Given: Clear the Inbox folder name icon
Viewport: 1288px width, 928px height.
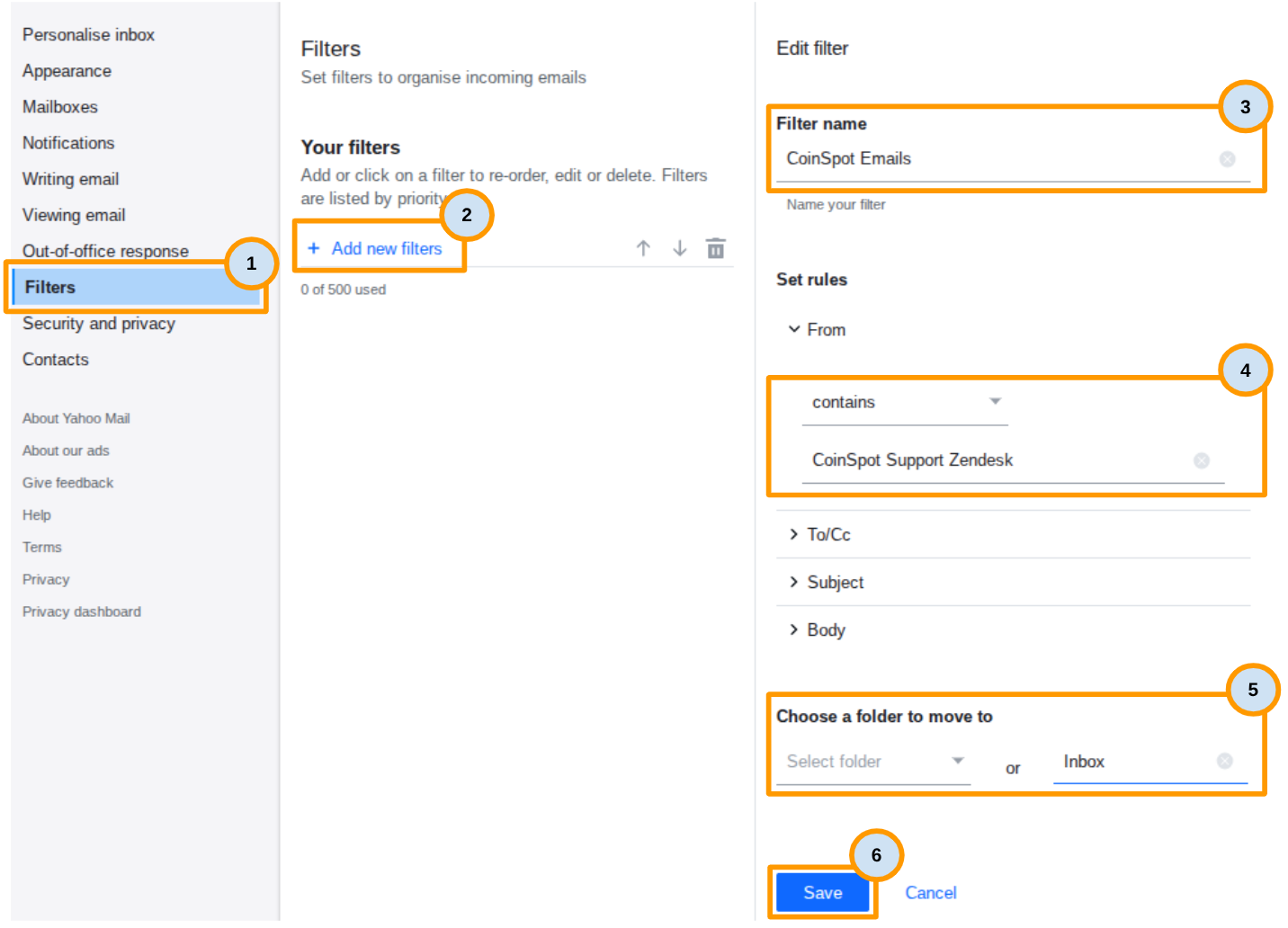Looking at the screenshot, I should (x=1225, y=761).
